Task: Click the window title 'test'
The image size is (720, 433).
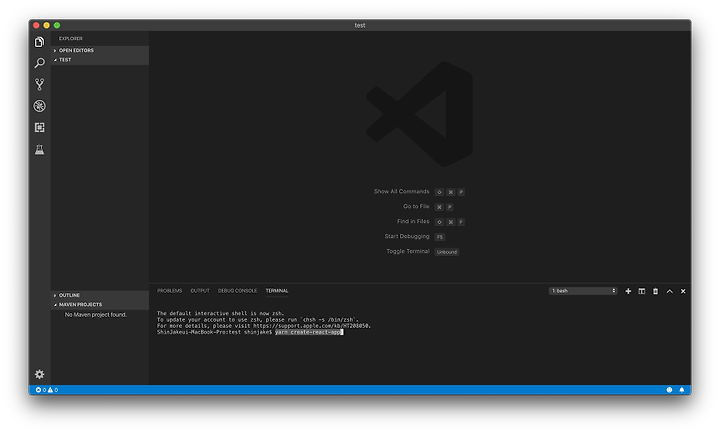Action: click(360, 25)
